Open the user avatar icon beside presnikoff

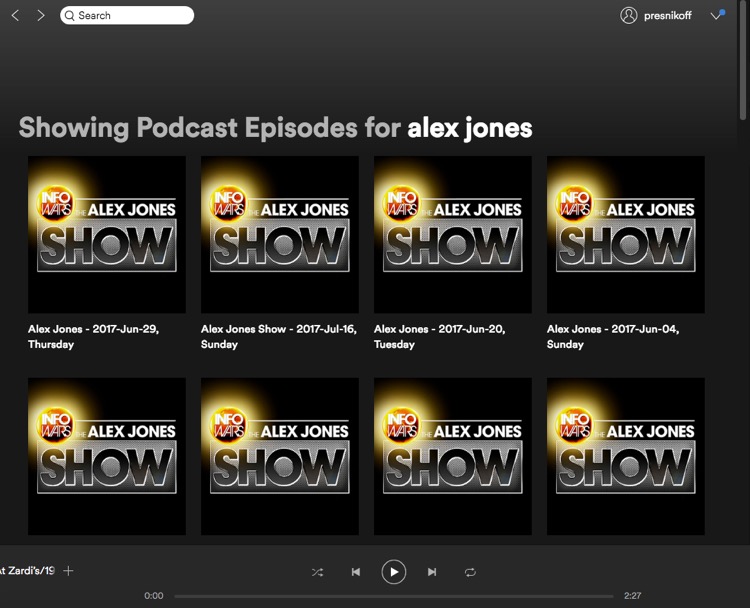point(629,15)
